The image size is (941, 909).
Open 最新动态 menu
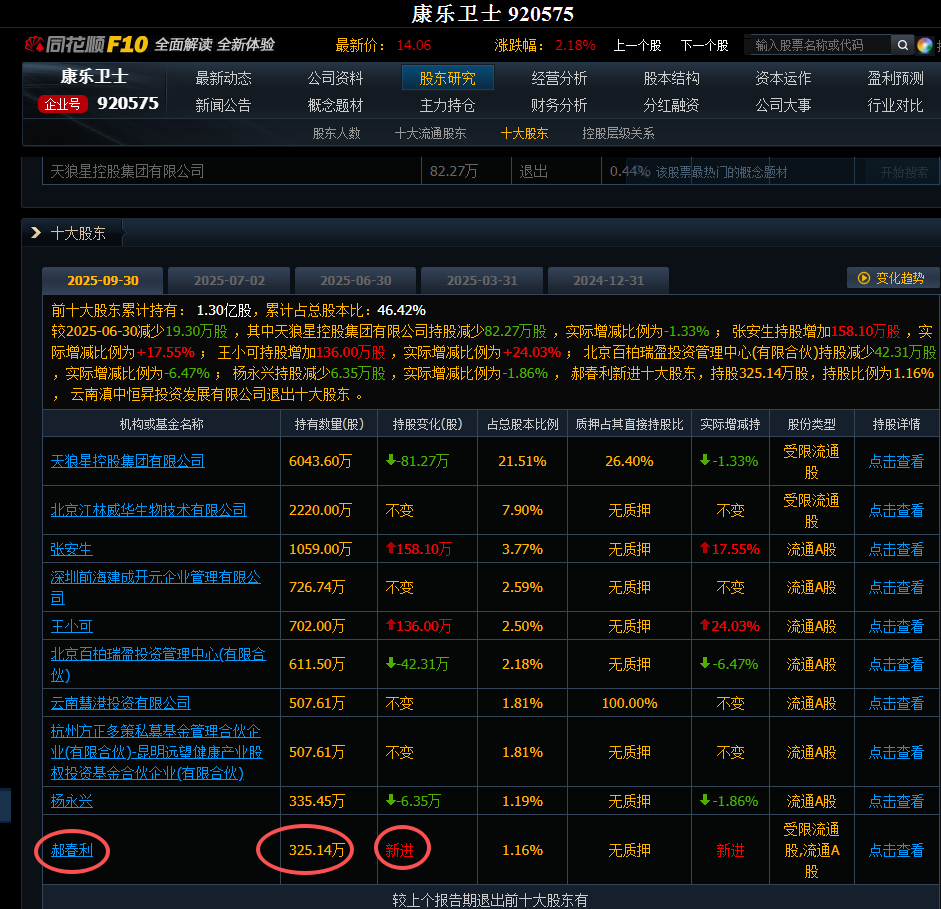(223, 78)
